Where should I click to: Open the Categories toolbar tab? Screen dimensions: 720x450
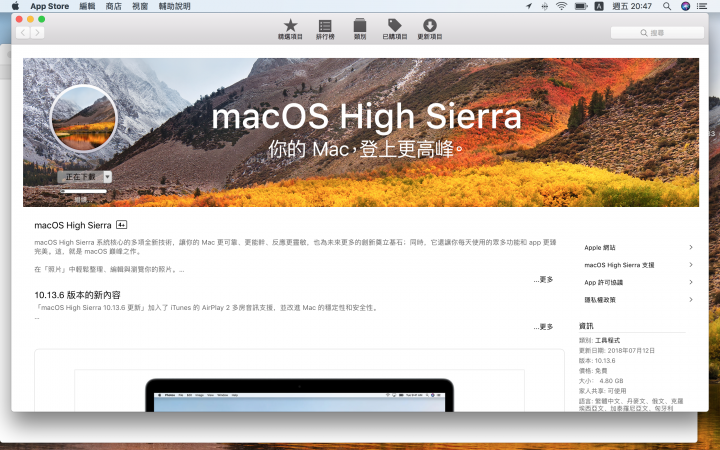pos(360,29)
